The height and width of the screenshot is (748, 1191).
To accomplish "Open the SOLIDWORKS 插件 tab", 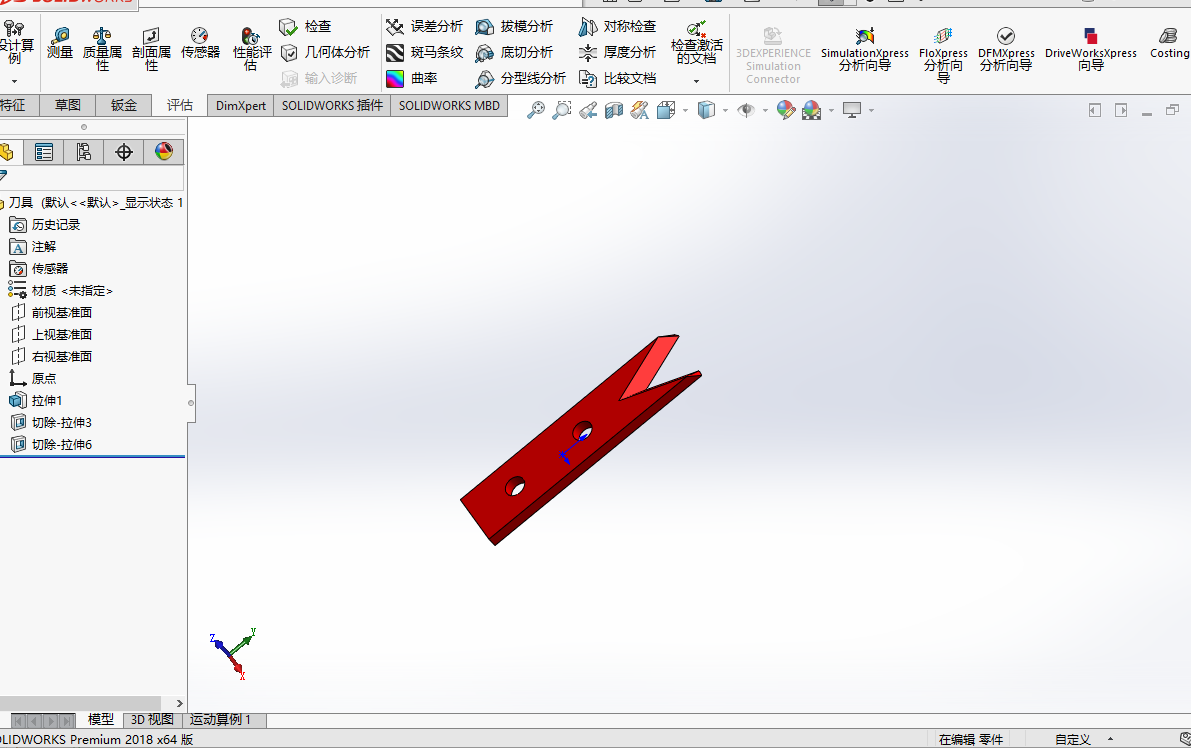I will click(x=332, y=106).
